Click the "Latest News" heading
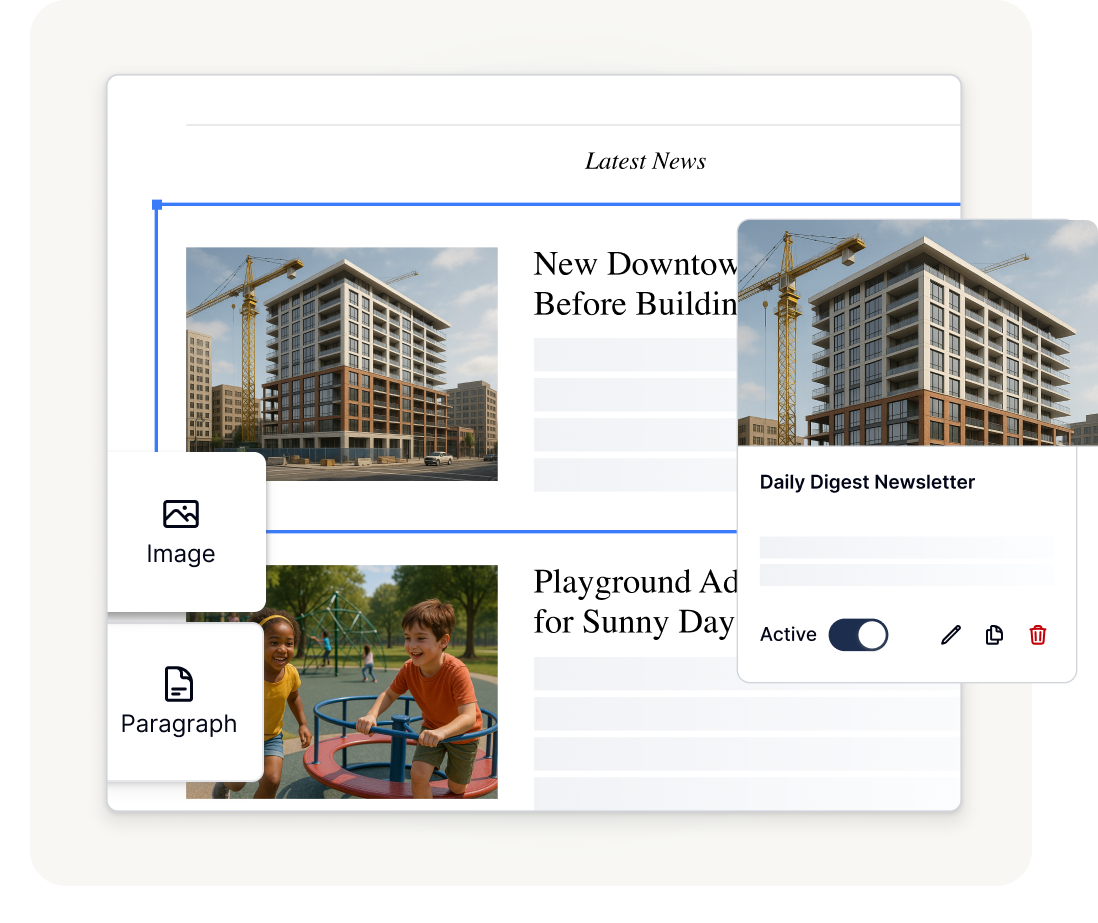Screen dimensions: 1098x923 pos(645,161)
